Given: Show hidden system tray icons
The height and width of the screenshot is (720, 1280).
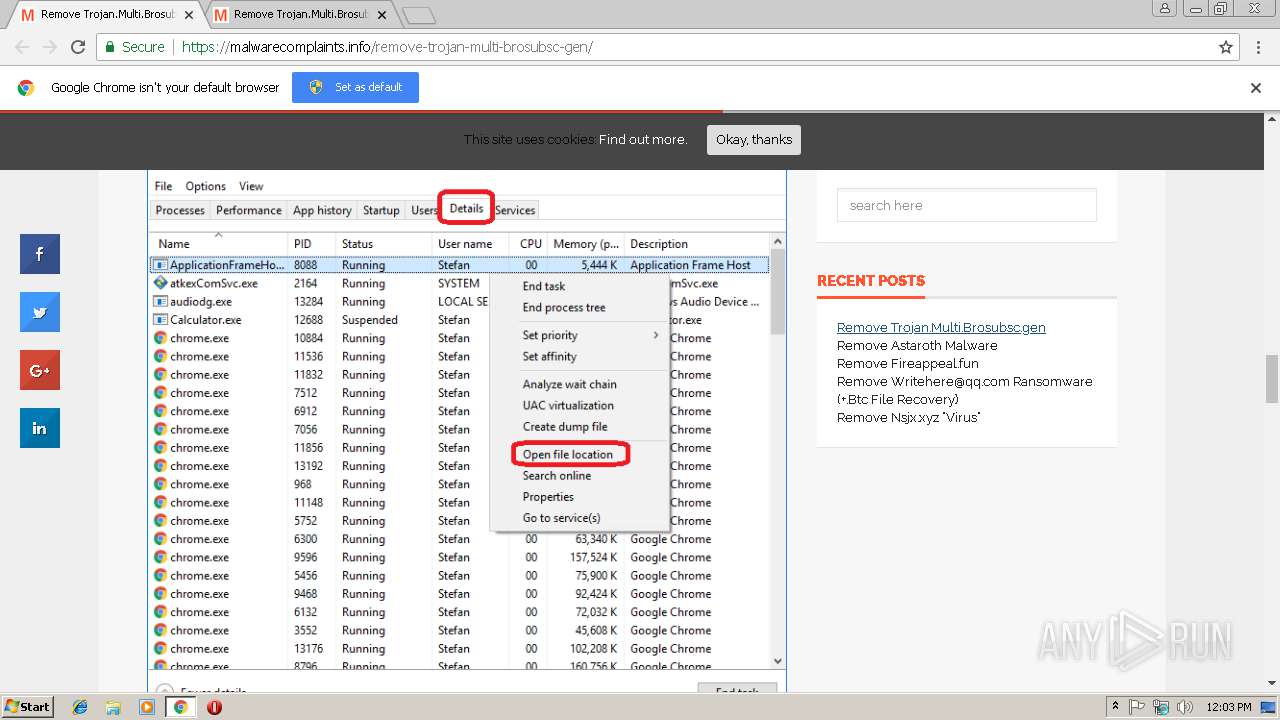Looking at the screenshot, I should (1115, 706).
